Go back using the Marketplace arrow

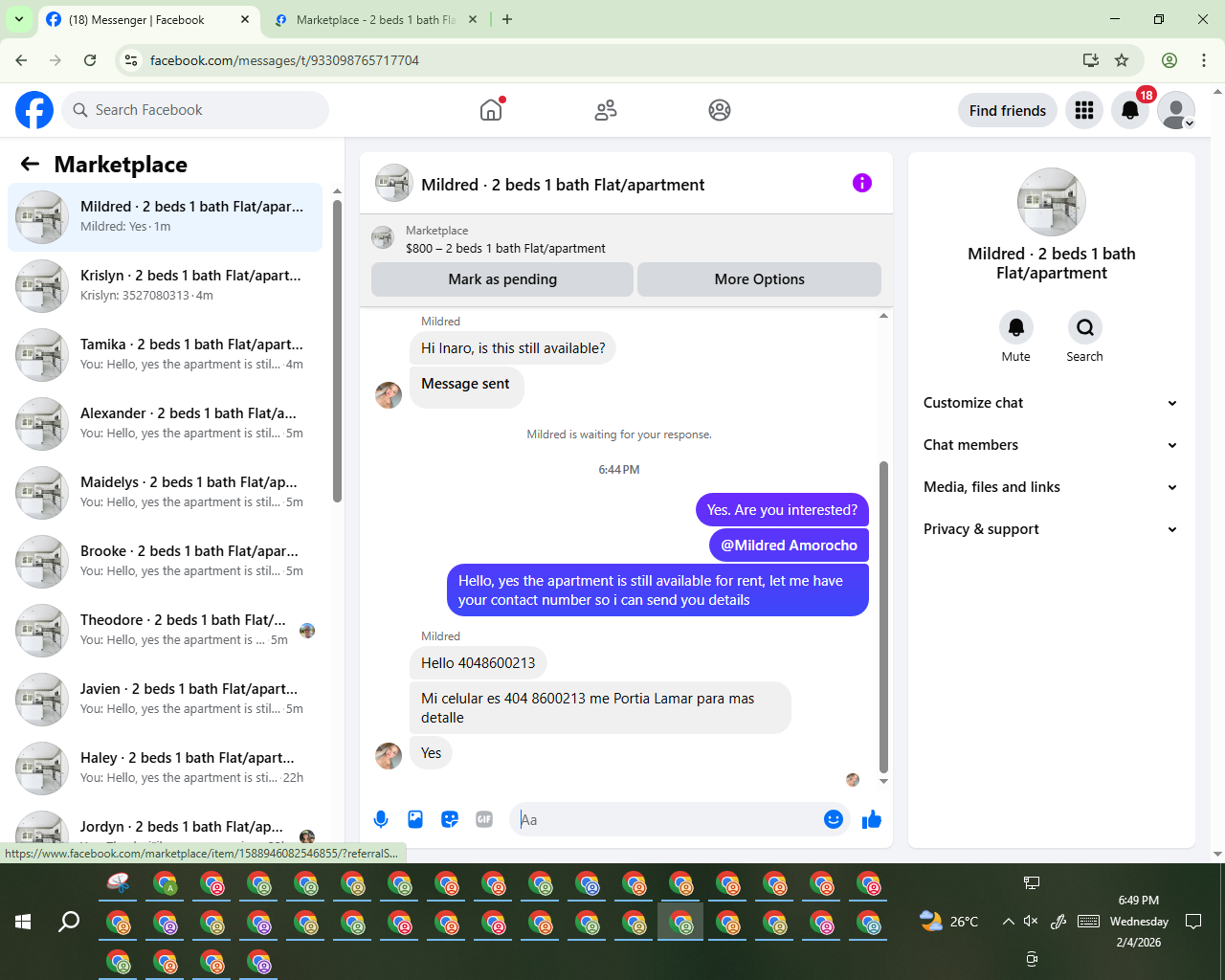pos(30,164)
